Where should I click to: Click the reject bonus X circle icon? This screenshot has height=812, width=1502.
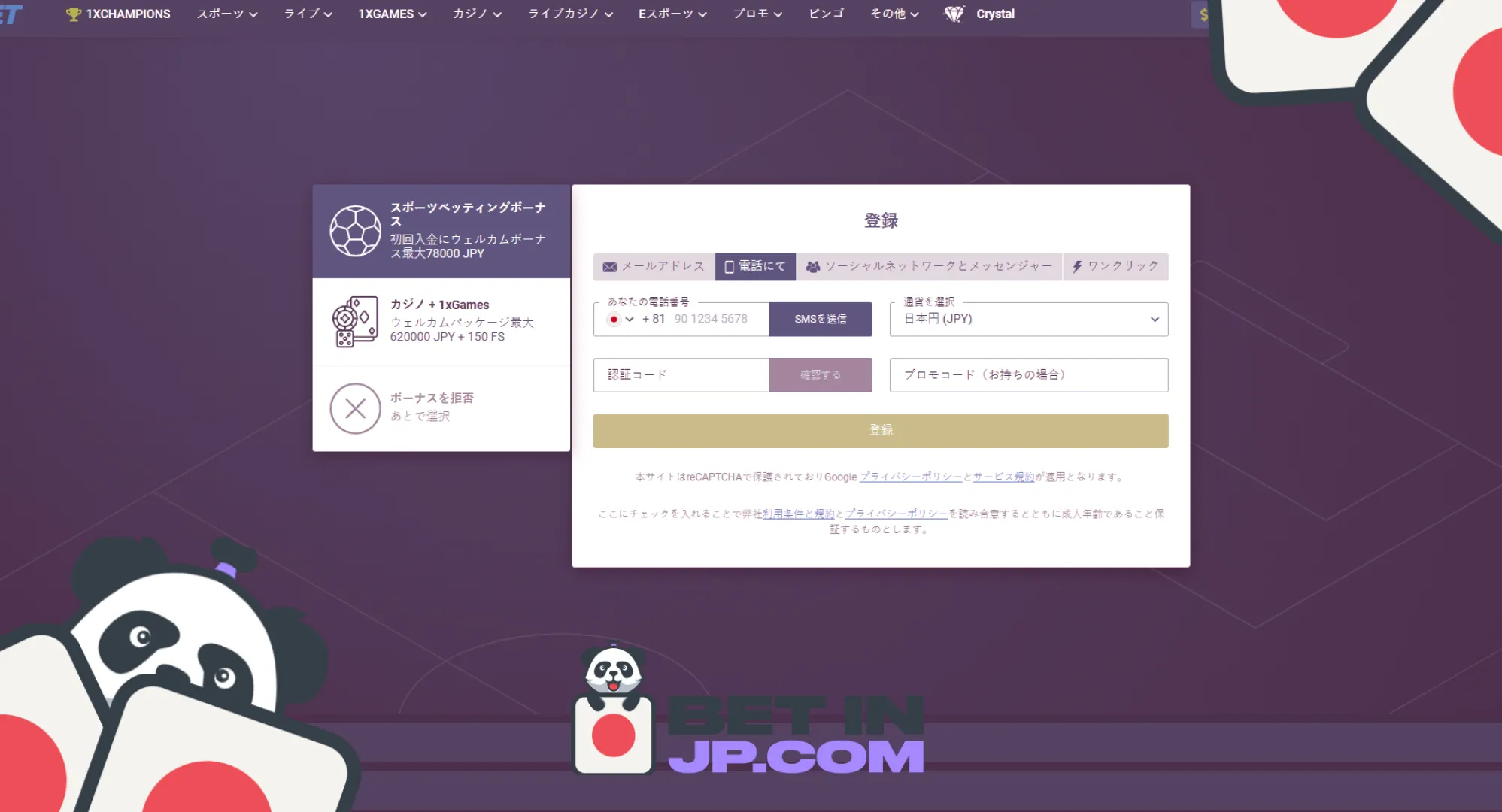(356, 408)
